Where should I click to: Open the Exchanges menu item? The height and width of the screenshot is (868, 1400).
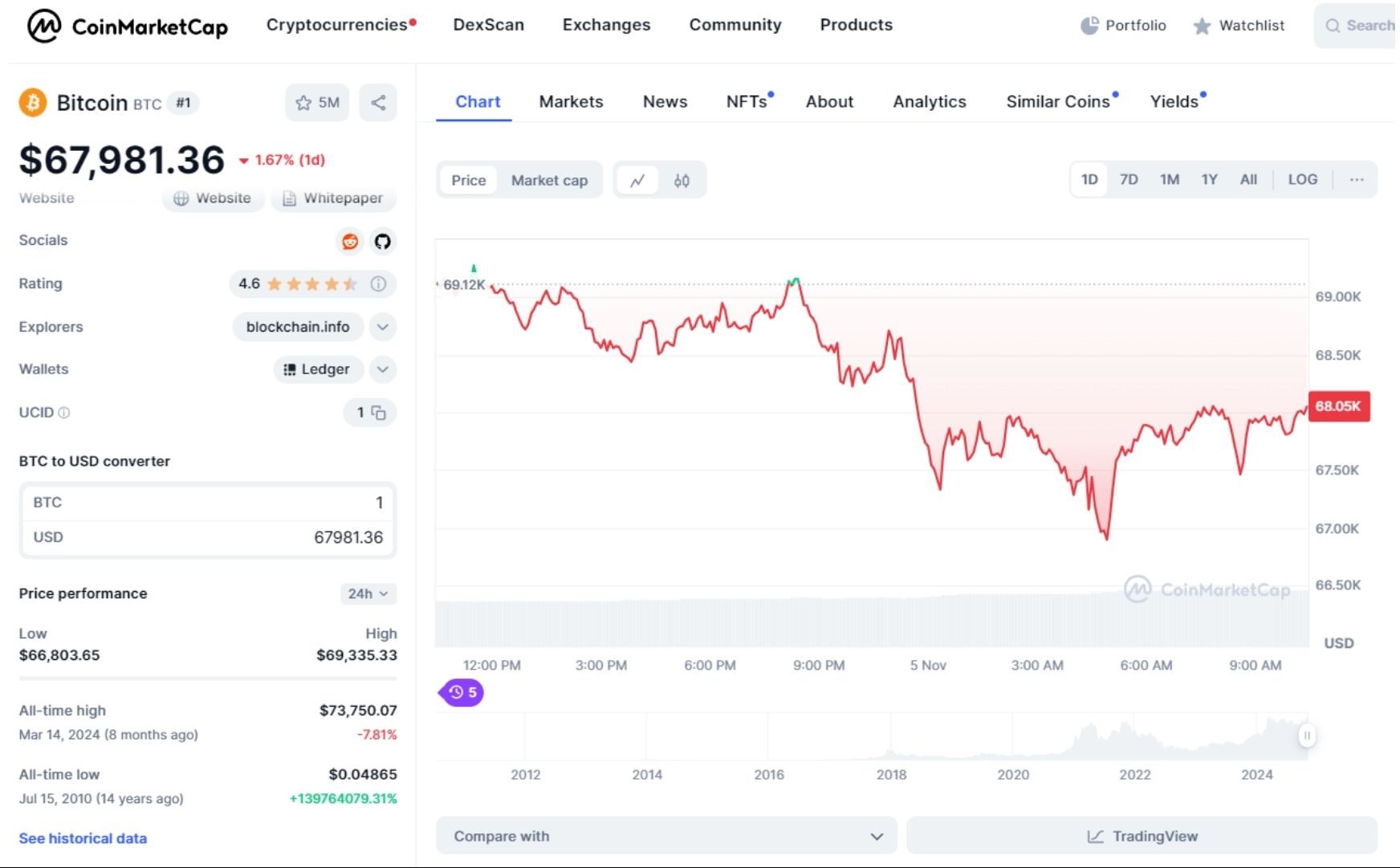click(606, 25)
